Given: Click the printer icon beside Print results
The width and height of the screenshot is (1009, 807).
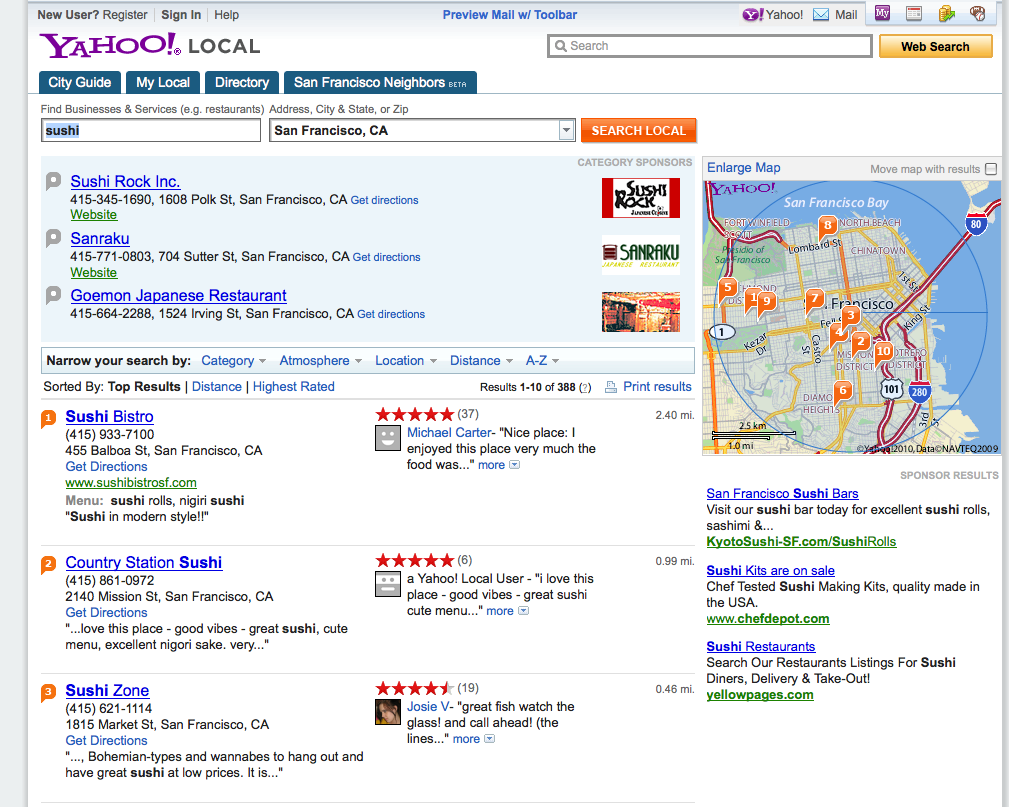Looking at the screenshot, I should pos(610,386).
